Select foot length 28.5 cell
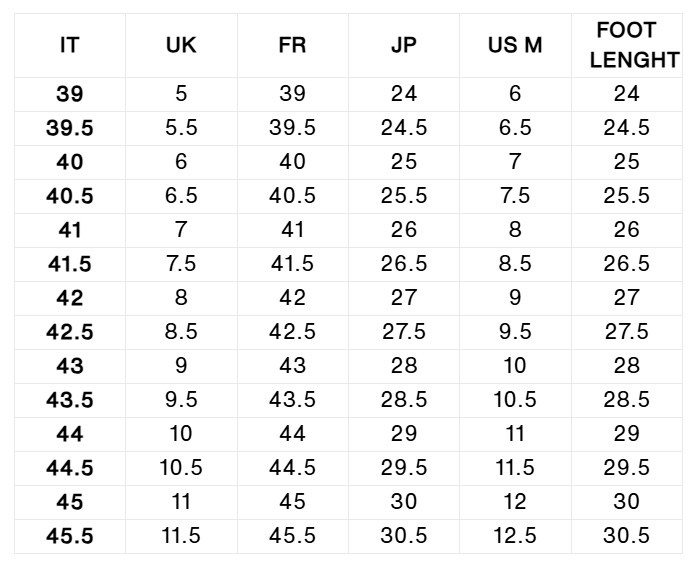The width and height of the screenshot is (695, 570). (x=627, y=400)
